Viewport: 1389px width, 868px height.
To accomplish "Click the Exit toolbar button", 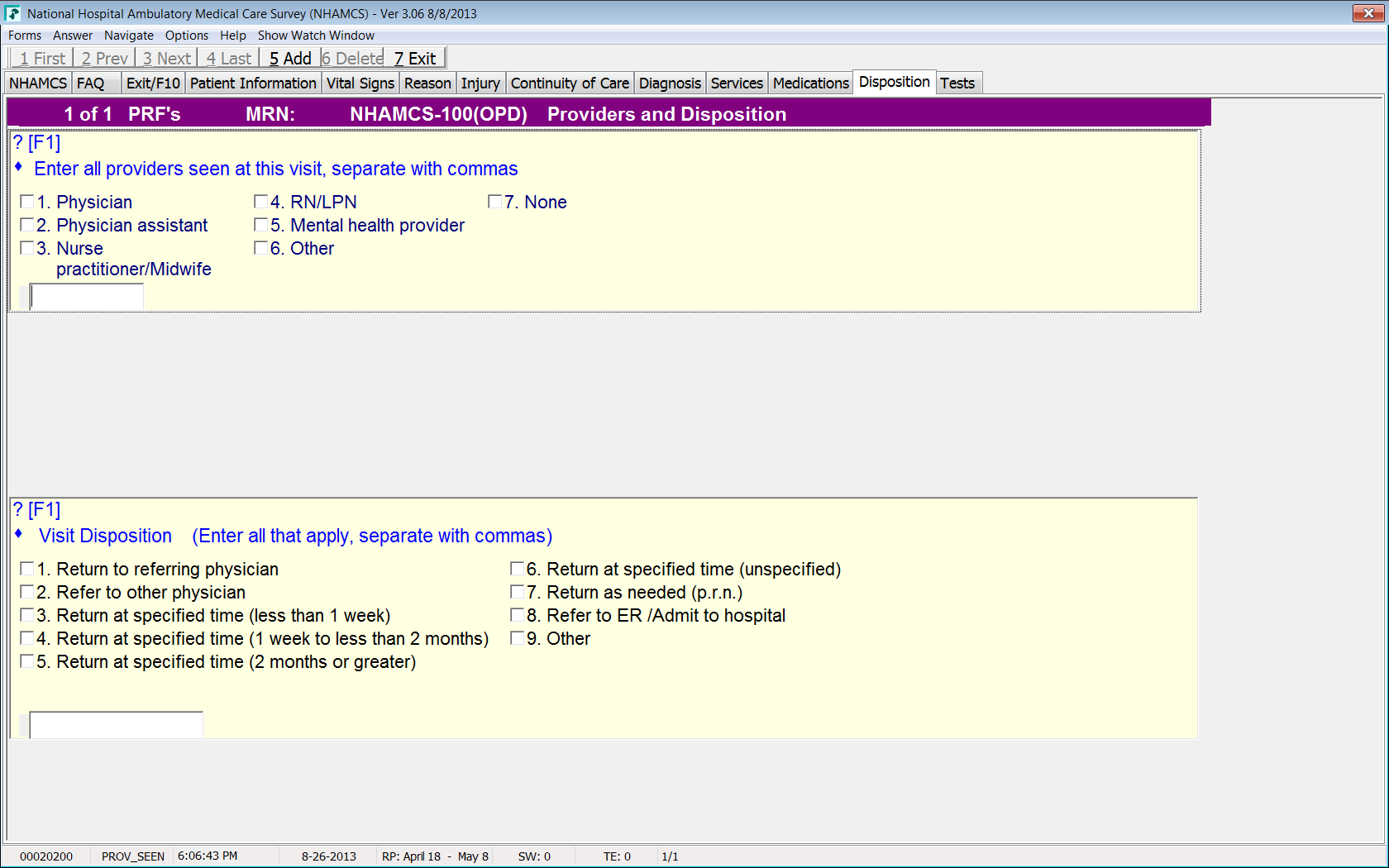I will [415, 58].
